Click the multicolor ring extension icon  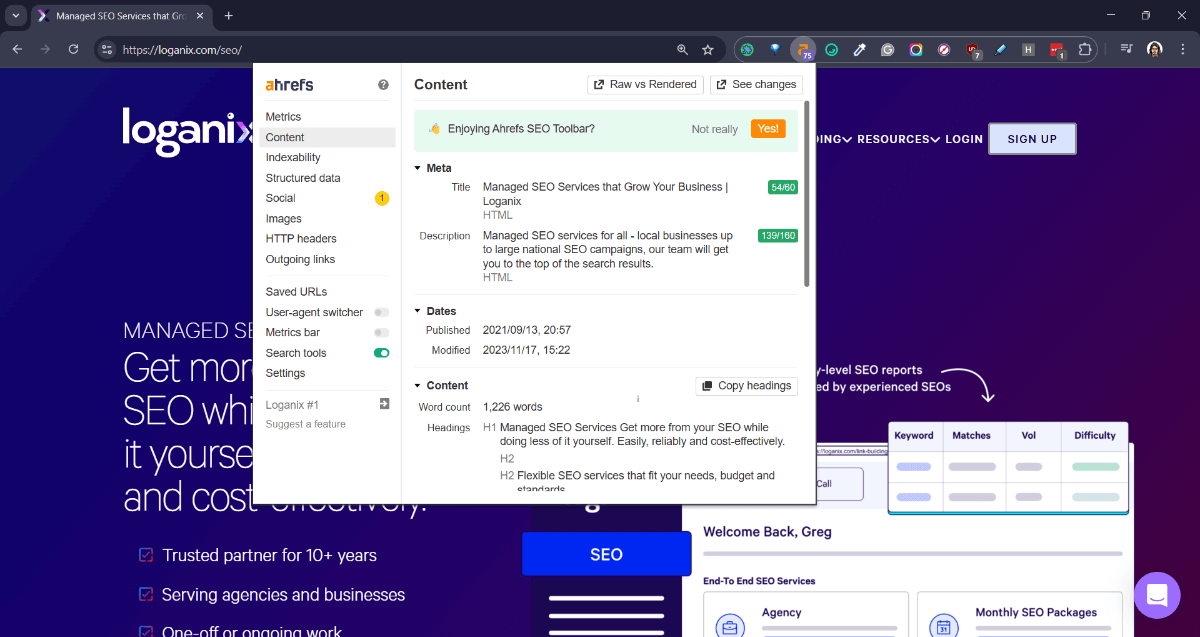tap(915, 49)
